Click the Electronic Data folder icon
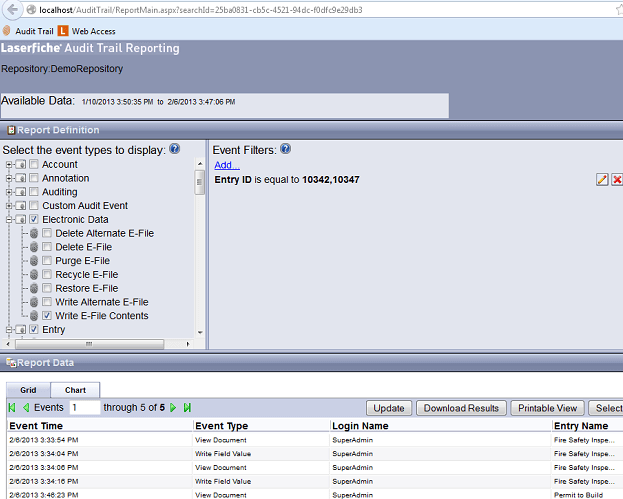This screenshot has height=499, width=623. pos(21,219)
